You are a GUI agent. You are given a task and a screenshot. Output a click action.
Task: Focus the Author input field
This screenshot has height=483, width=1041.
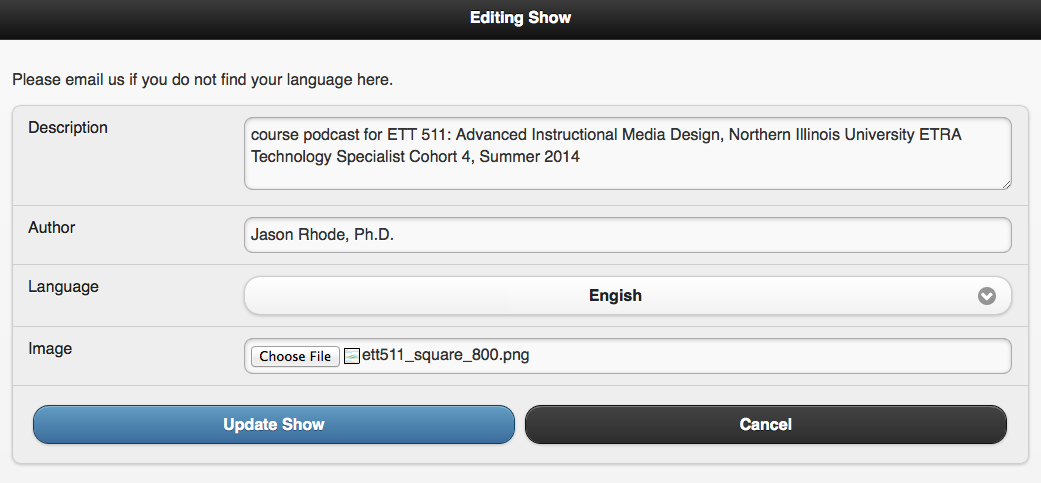pyautogui.click(x=627, y=235)
